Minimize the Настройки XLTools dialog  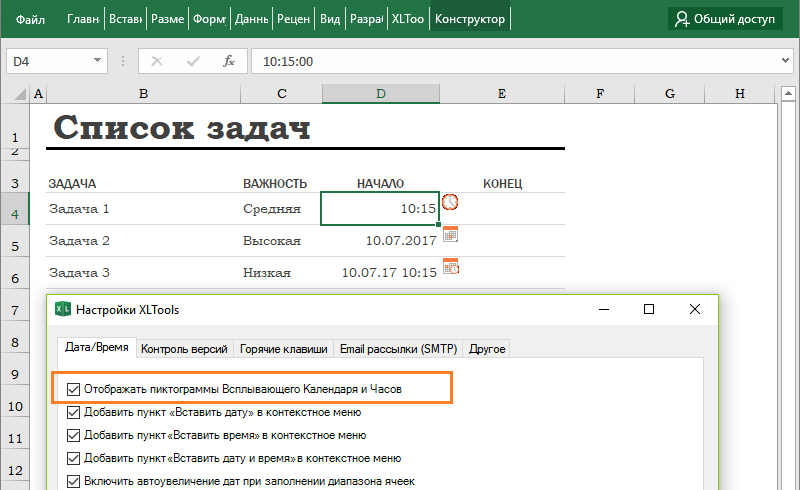(x=604, y=309)
